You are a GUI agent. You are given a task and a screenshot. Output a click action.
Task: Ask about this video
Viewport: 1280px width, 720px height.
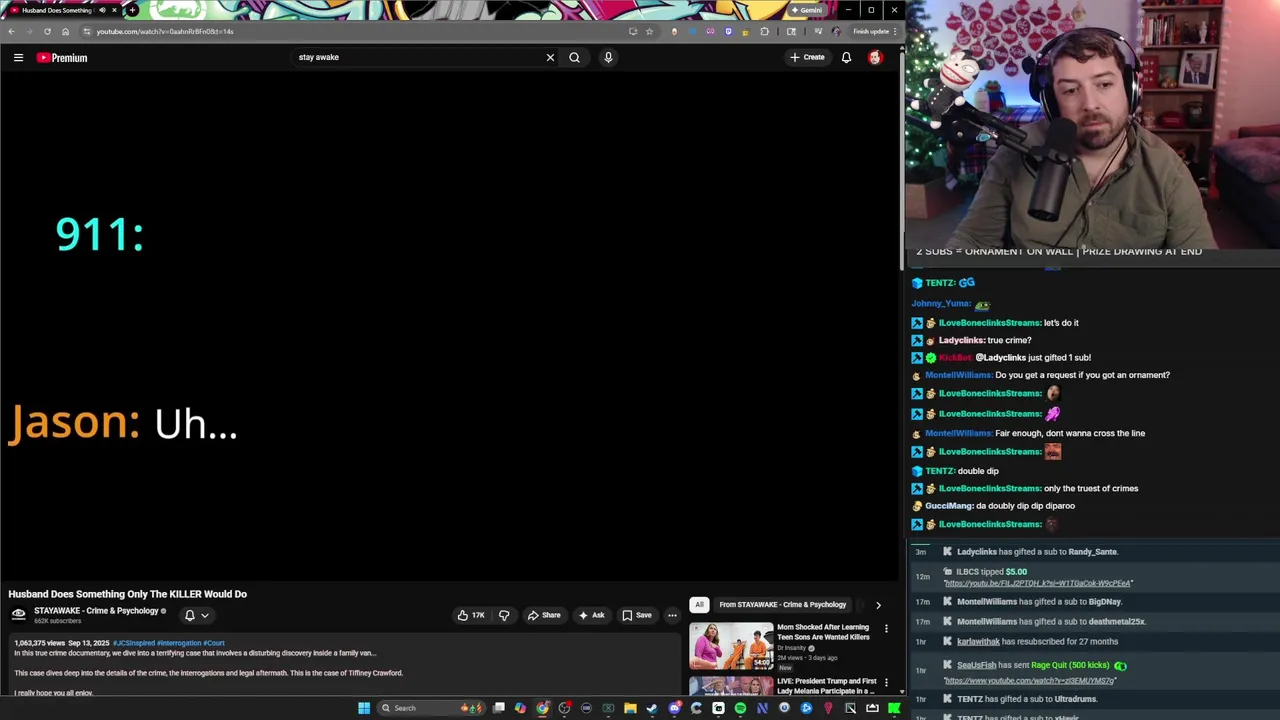(591, 615)
